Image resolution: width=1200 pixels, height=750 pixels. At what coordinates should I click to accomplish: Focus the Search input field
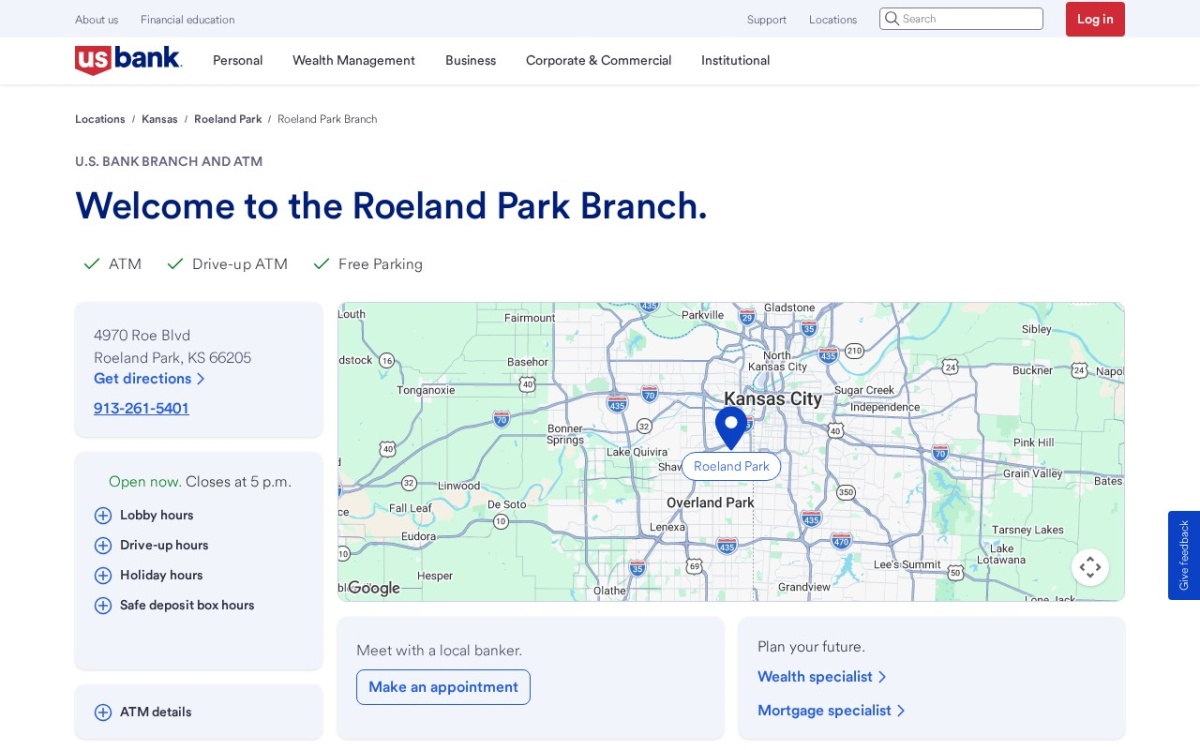[961, 19]
